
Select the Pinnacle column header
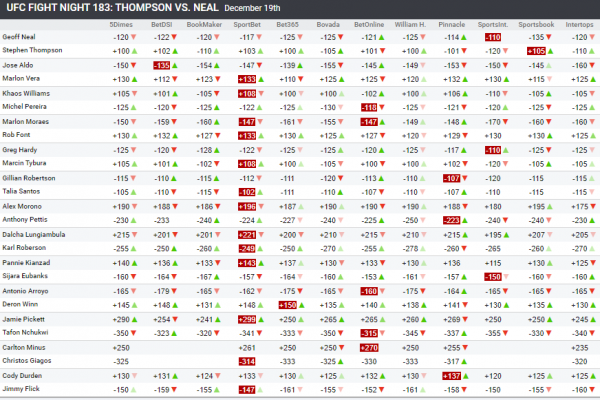[452, 24]
